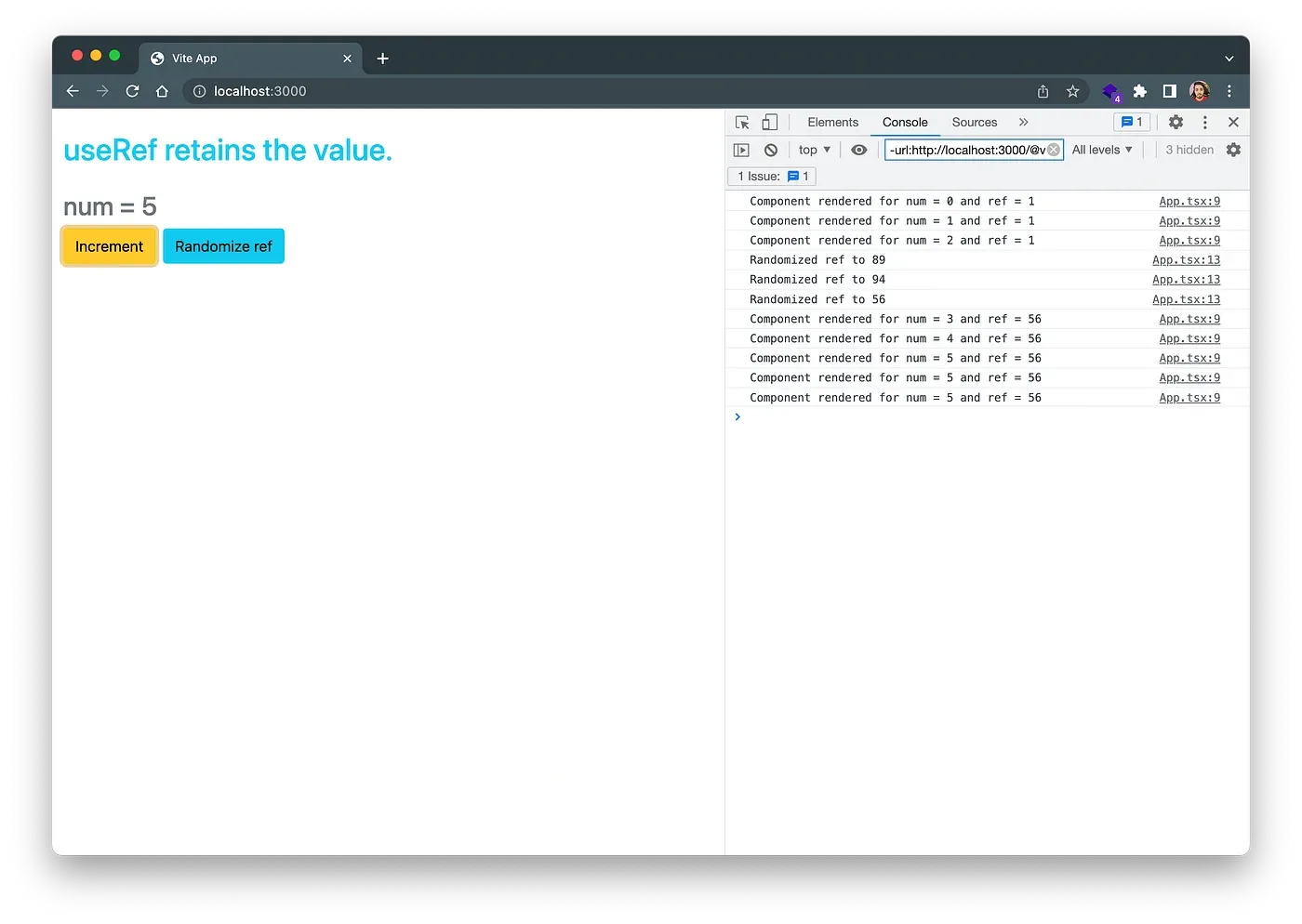Select the JavaScript context top dropdown

[815, 150]
